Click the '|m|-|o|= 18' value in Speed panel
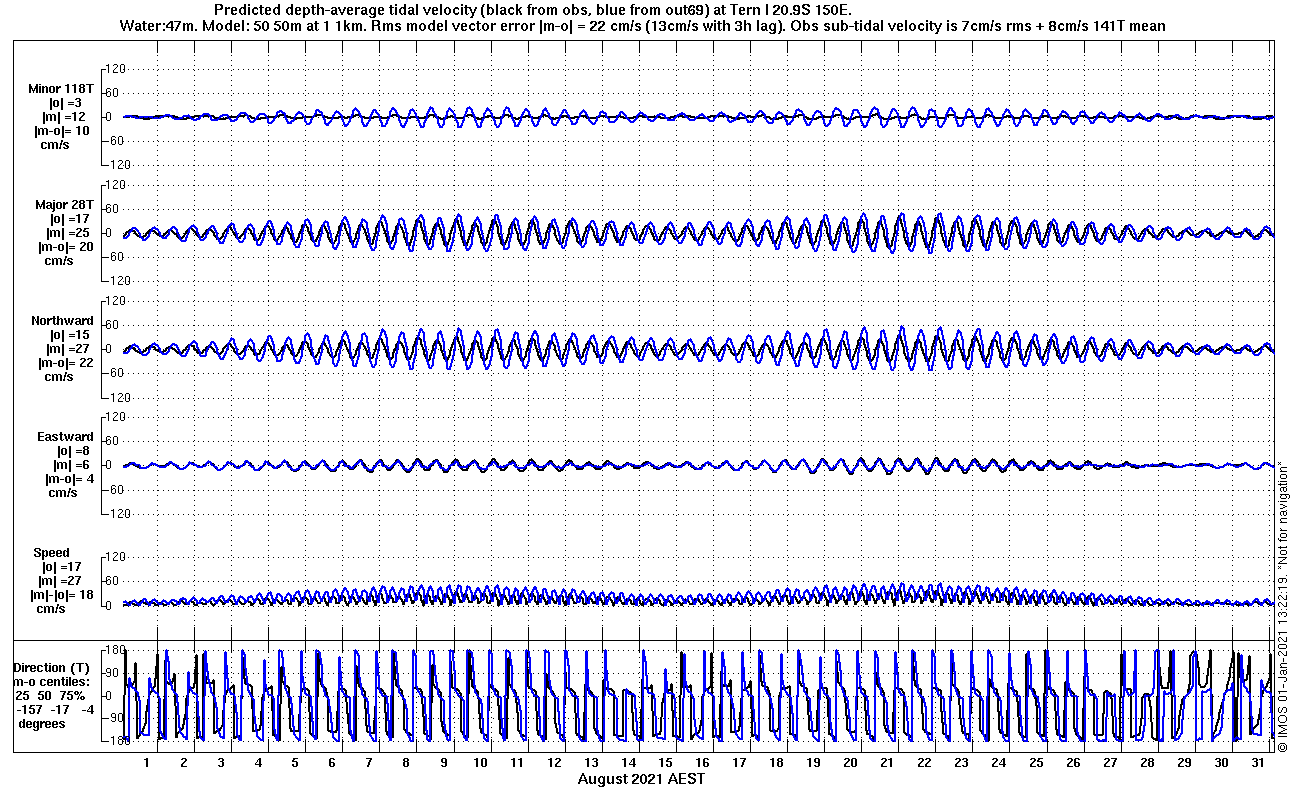The image size is (1300, 800). point(62,595)
